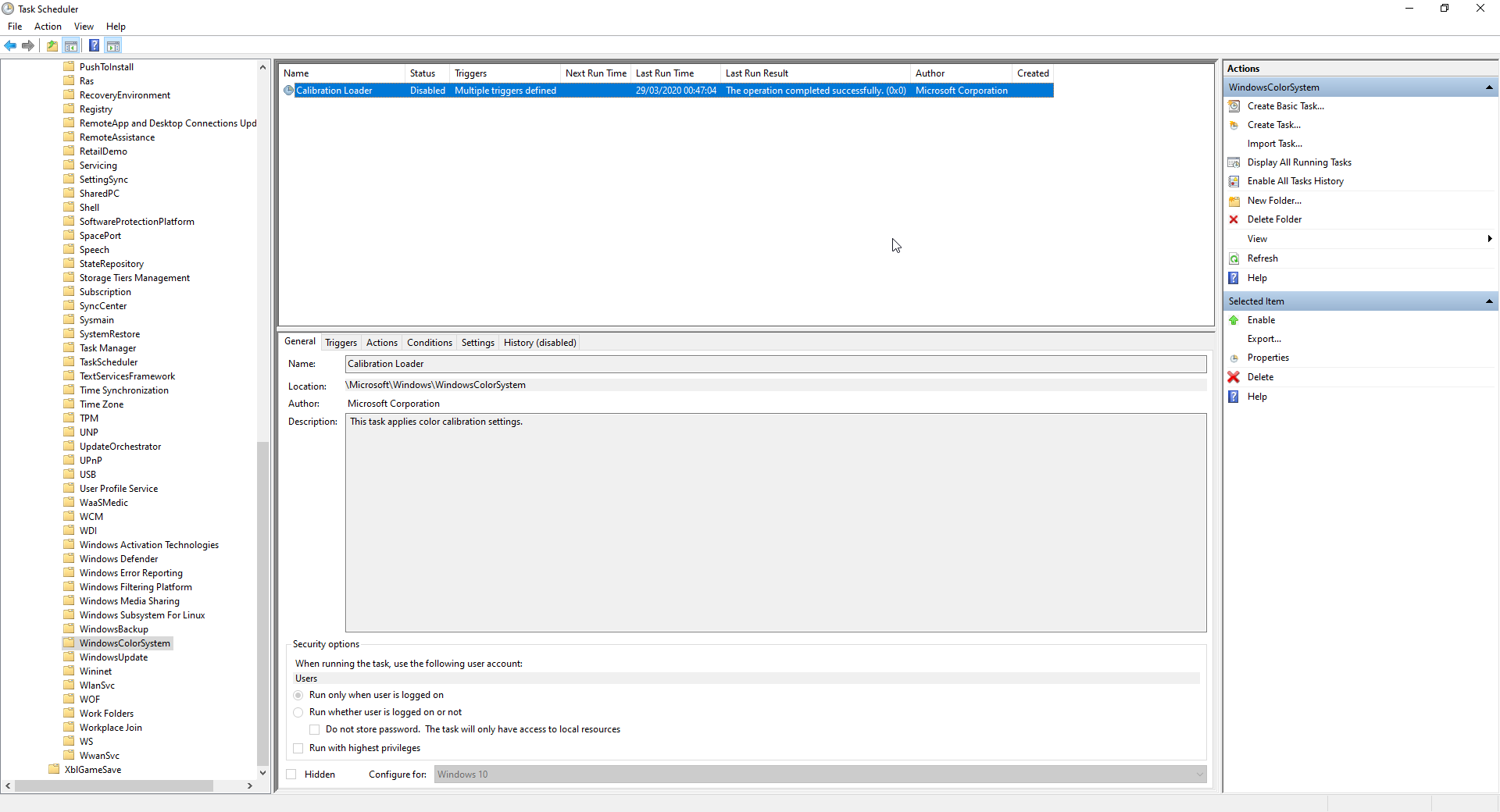Open the Configure for dropdown

(820, 775)
